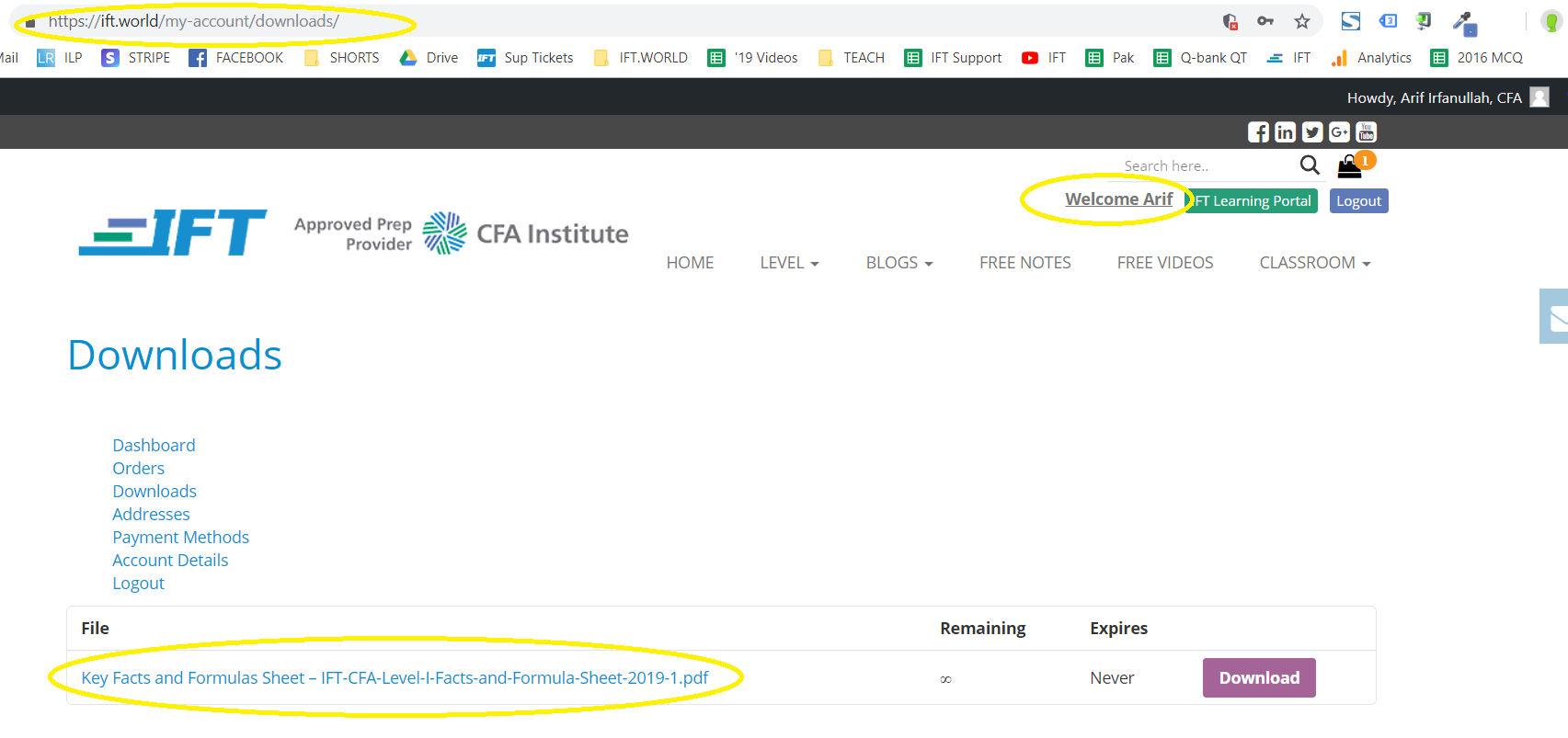This screenshot has width=1568, height=738.
Task: Open the FREE NOTES nav item
Action: [x=1025, y=263]
